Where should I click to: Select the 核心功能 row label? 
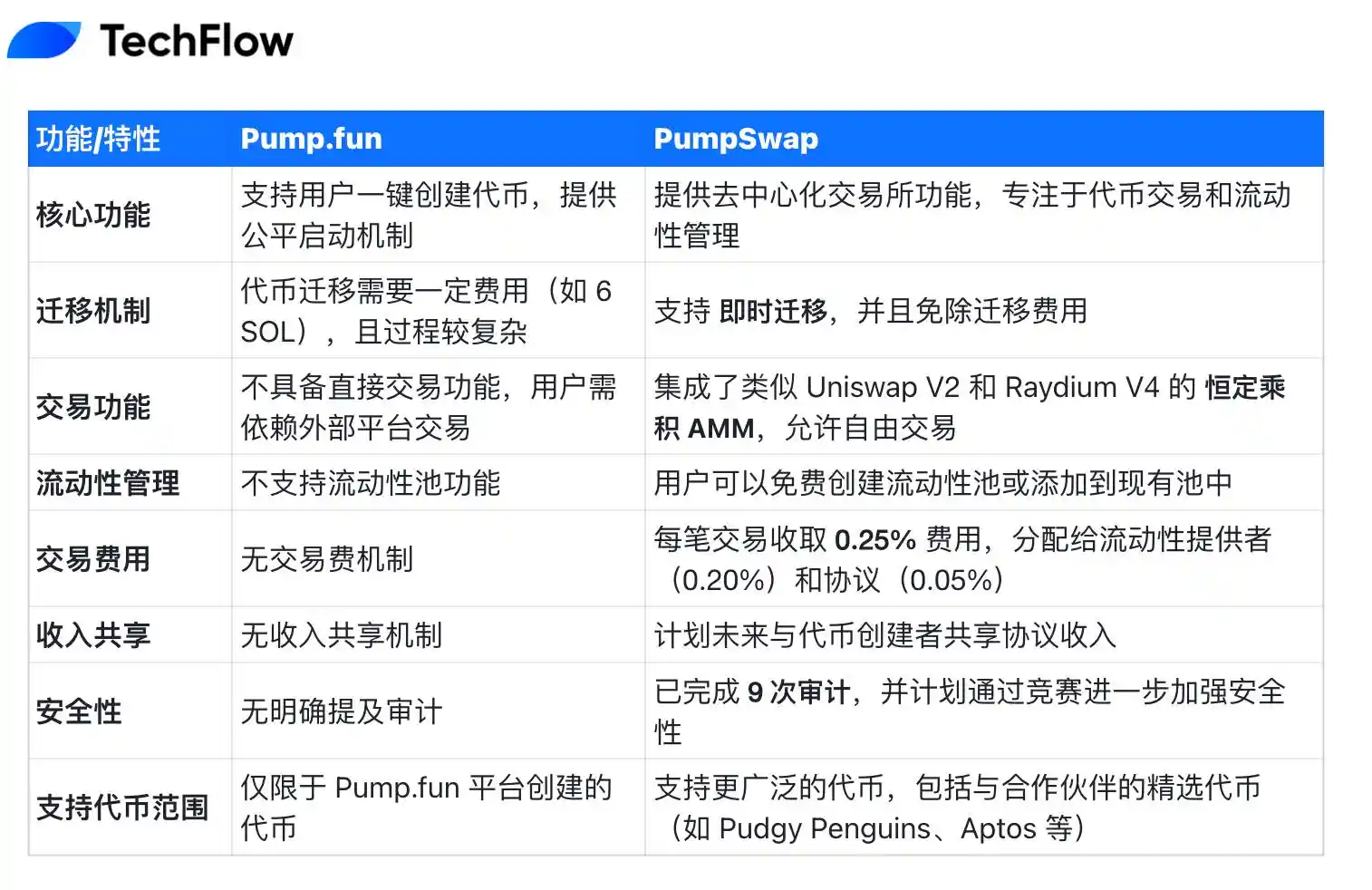[92, 215]
